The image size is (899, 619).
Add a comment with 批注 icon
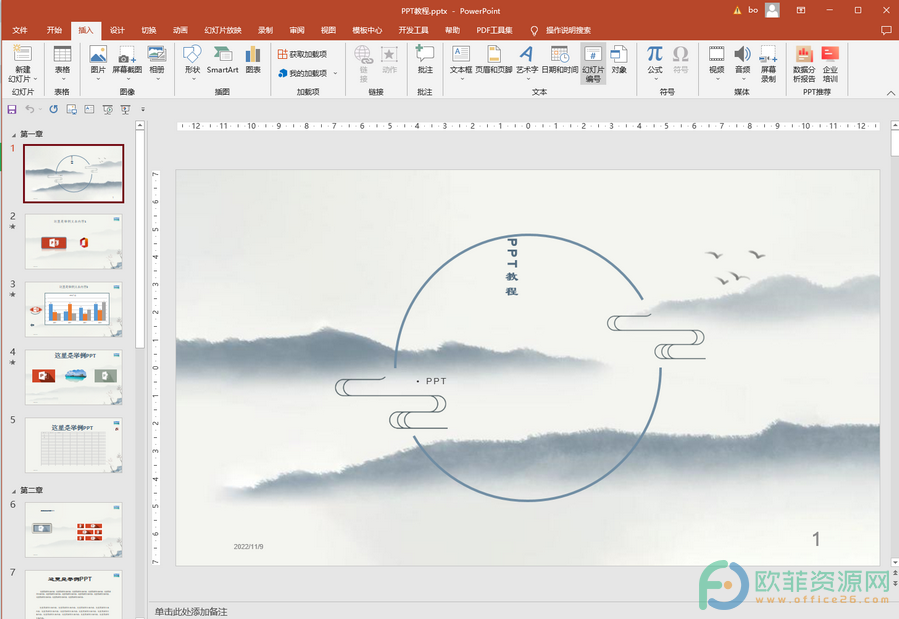[x=425, y=61]
